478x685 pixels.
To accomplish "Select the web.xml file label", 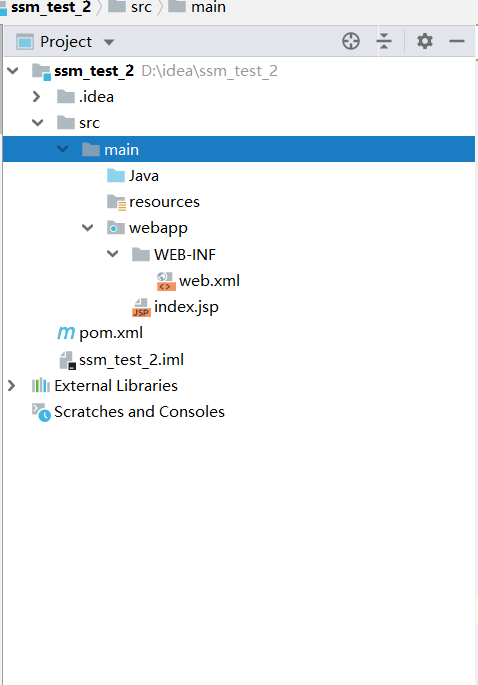I will (x=209, y=281).
